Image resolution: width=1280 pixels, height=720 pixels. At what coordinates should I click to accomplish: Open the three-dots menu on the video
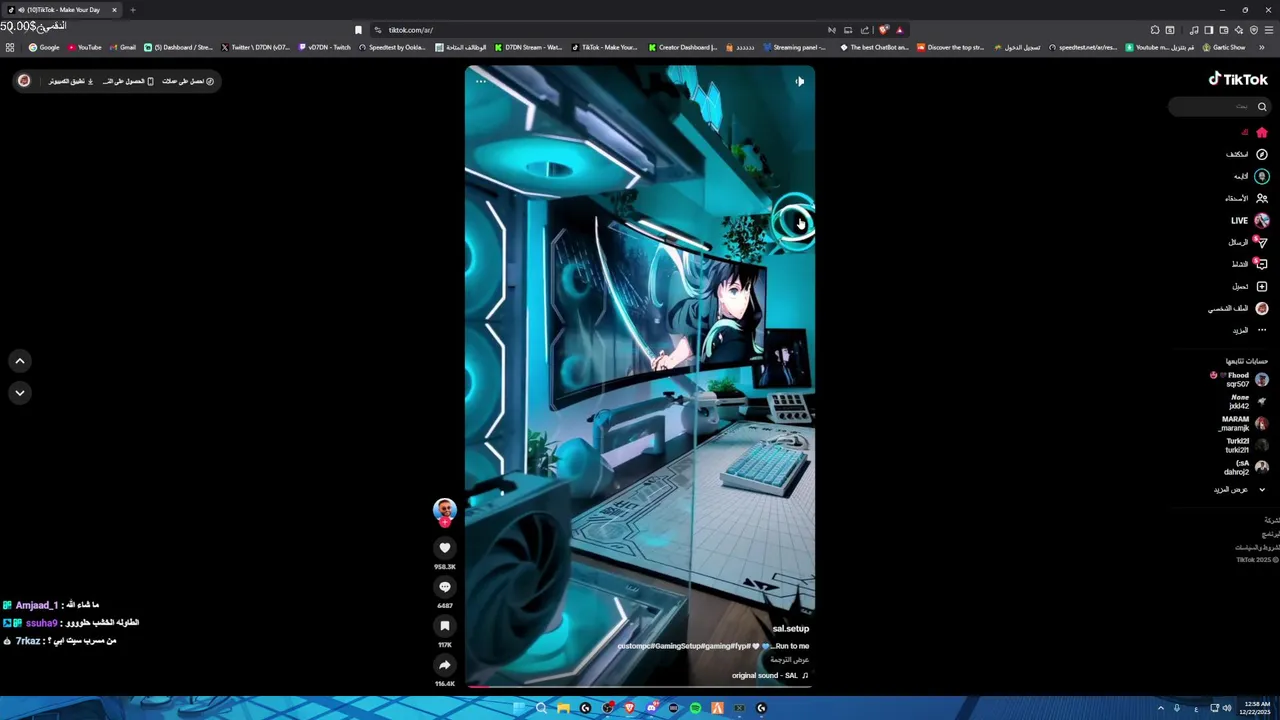pos(481,81)
